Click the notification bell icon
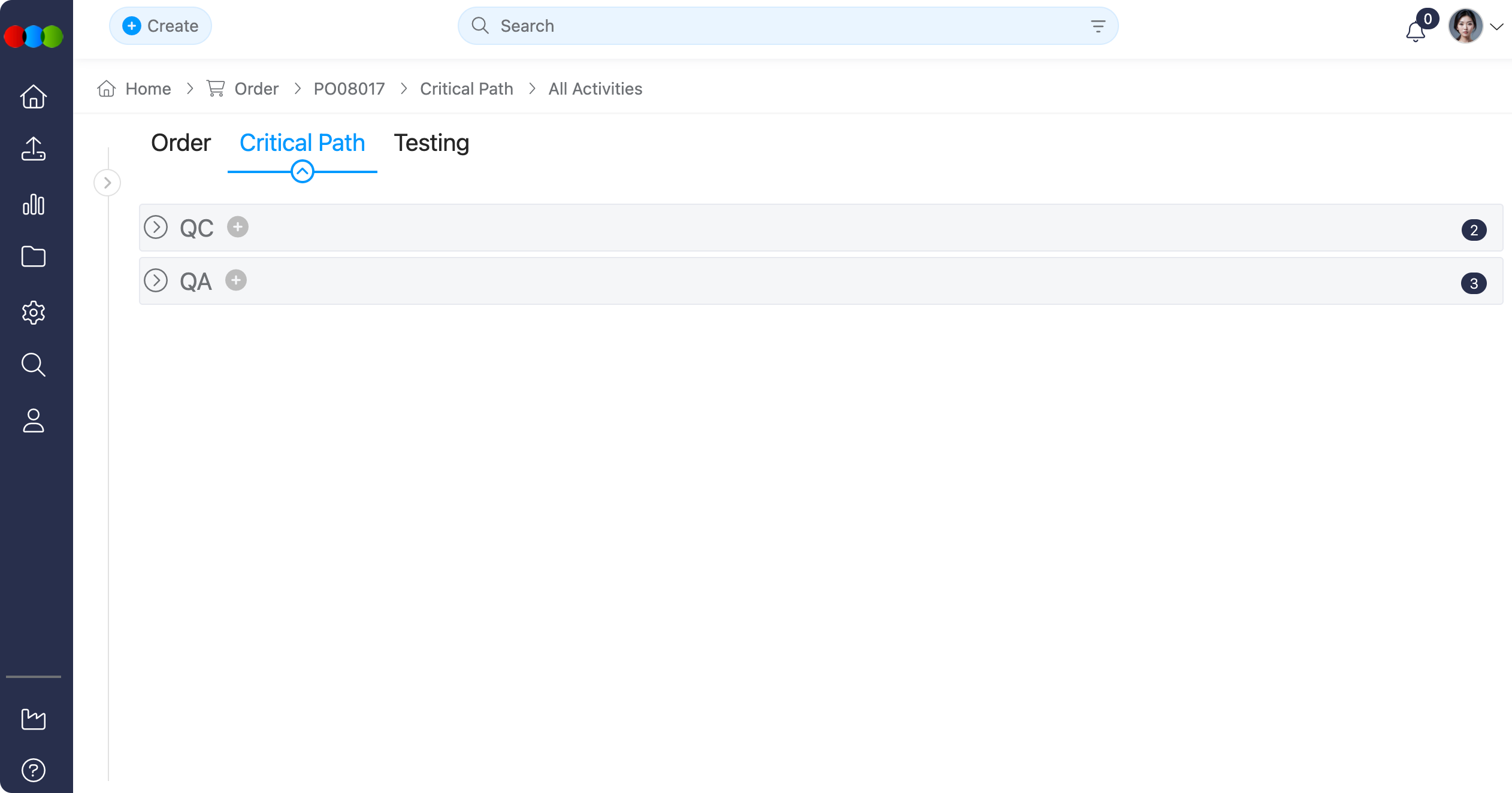The image size is (1512, 793). tap(1416, 31)
